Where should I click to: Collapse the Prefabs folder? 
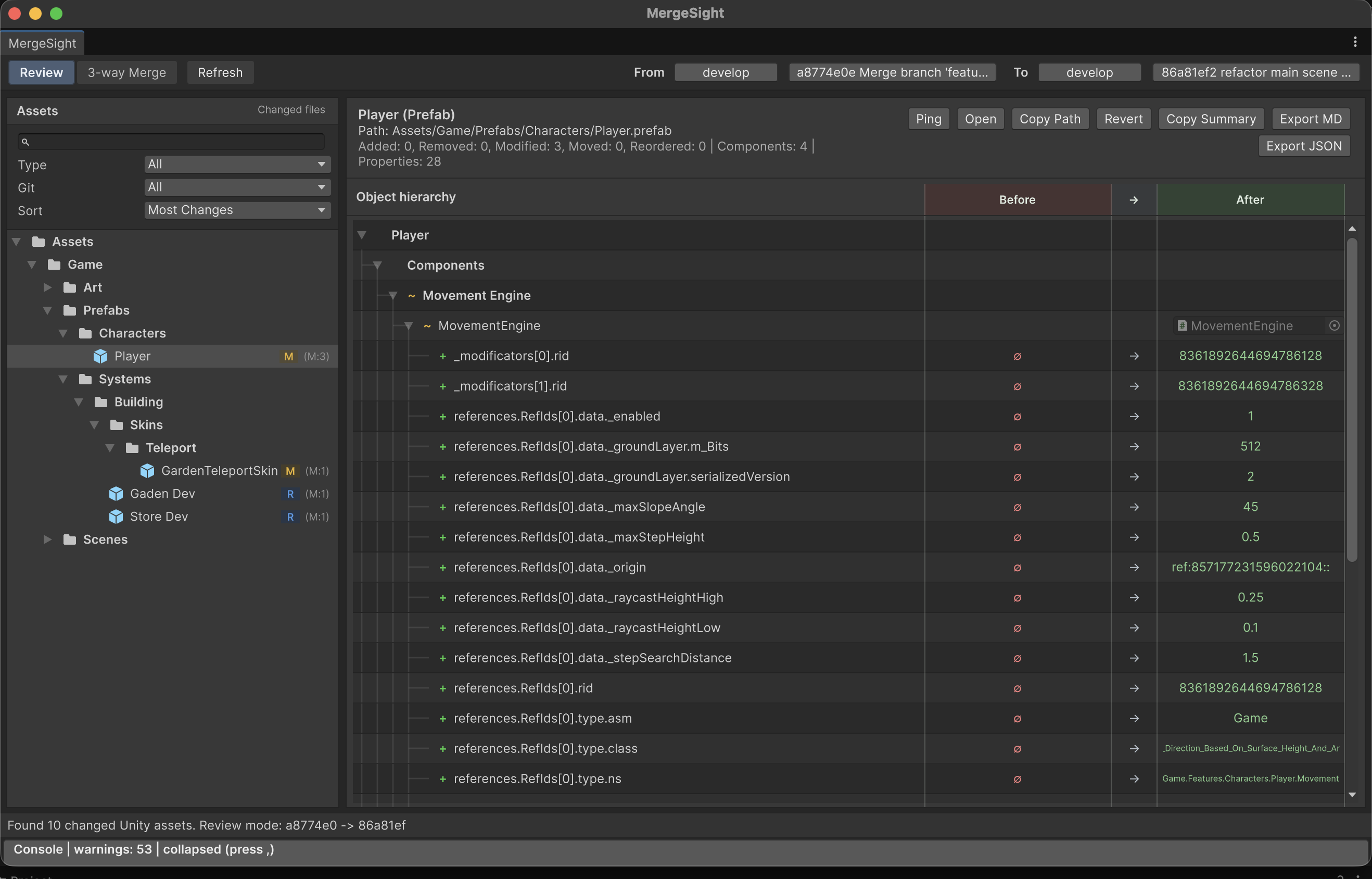point(47,310)
